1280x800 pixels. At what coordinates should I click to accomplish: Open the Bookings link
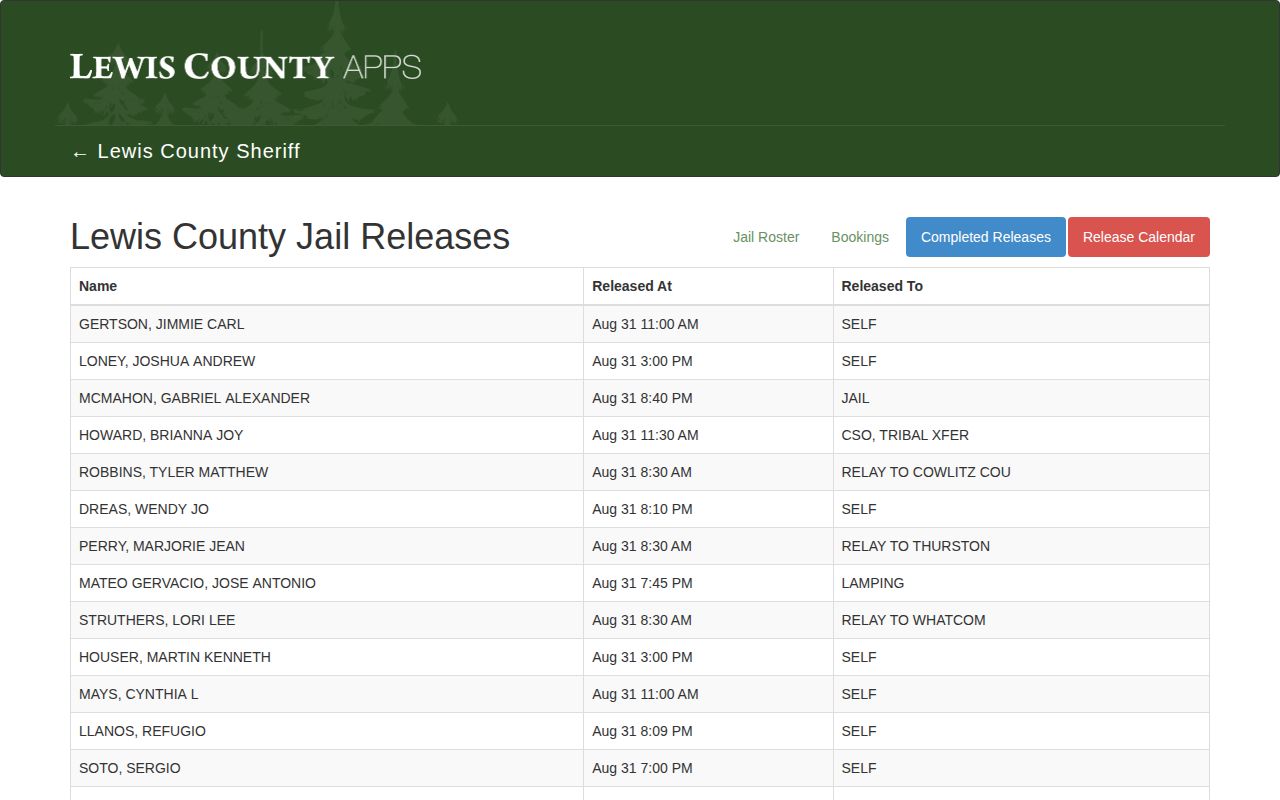tap(860, 237)
